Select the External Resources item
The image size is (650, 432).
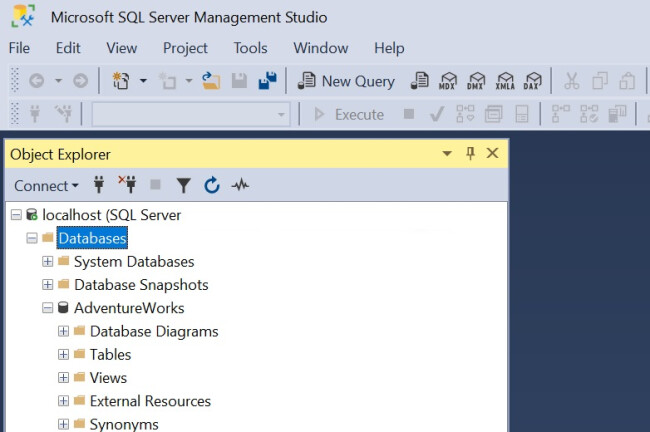click(x=150, y=401)
